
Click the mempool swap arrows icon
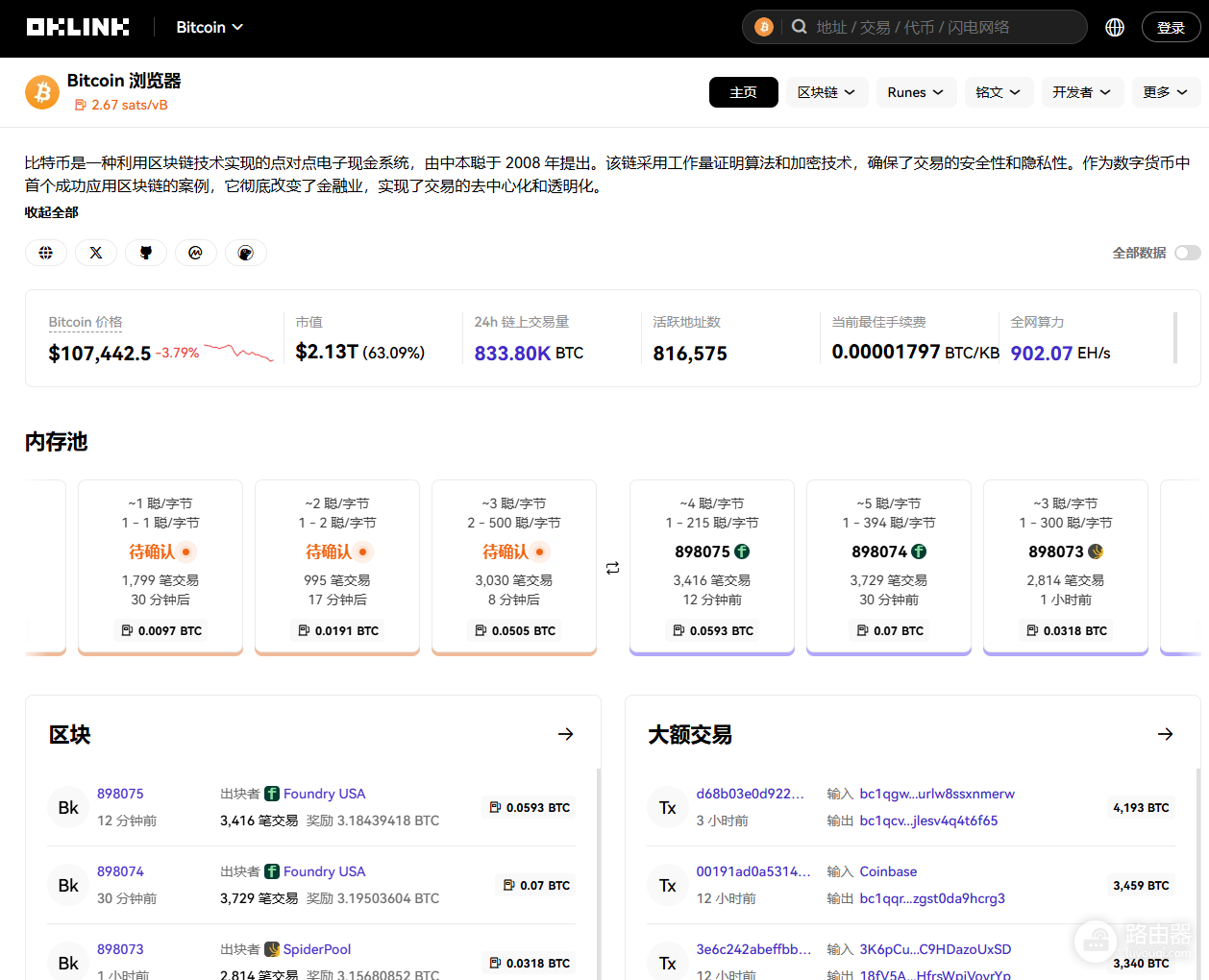(612, 568)
